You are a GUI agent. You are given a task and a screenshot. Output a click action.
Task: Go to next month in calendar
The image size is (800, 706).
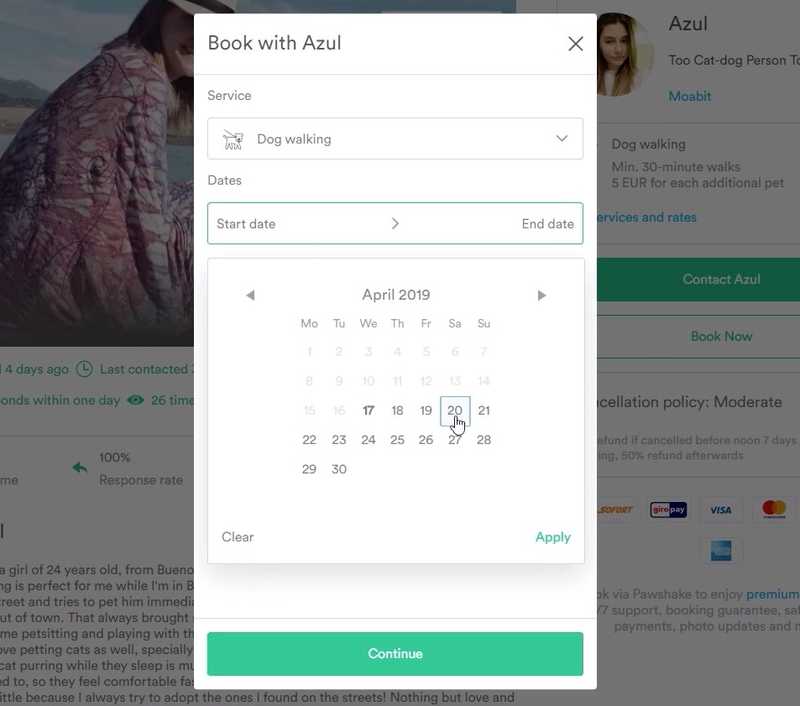[542, 295]
